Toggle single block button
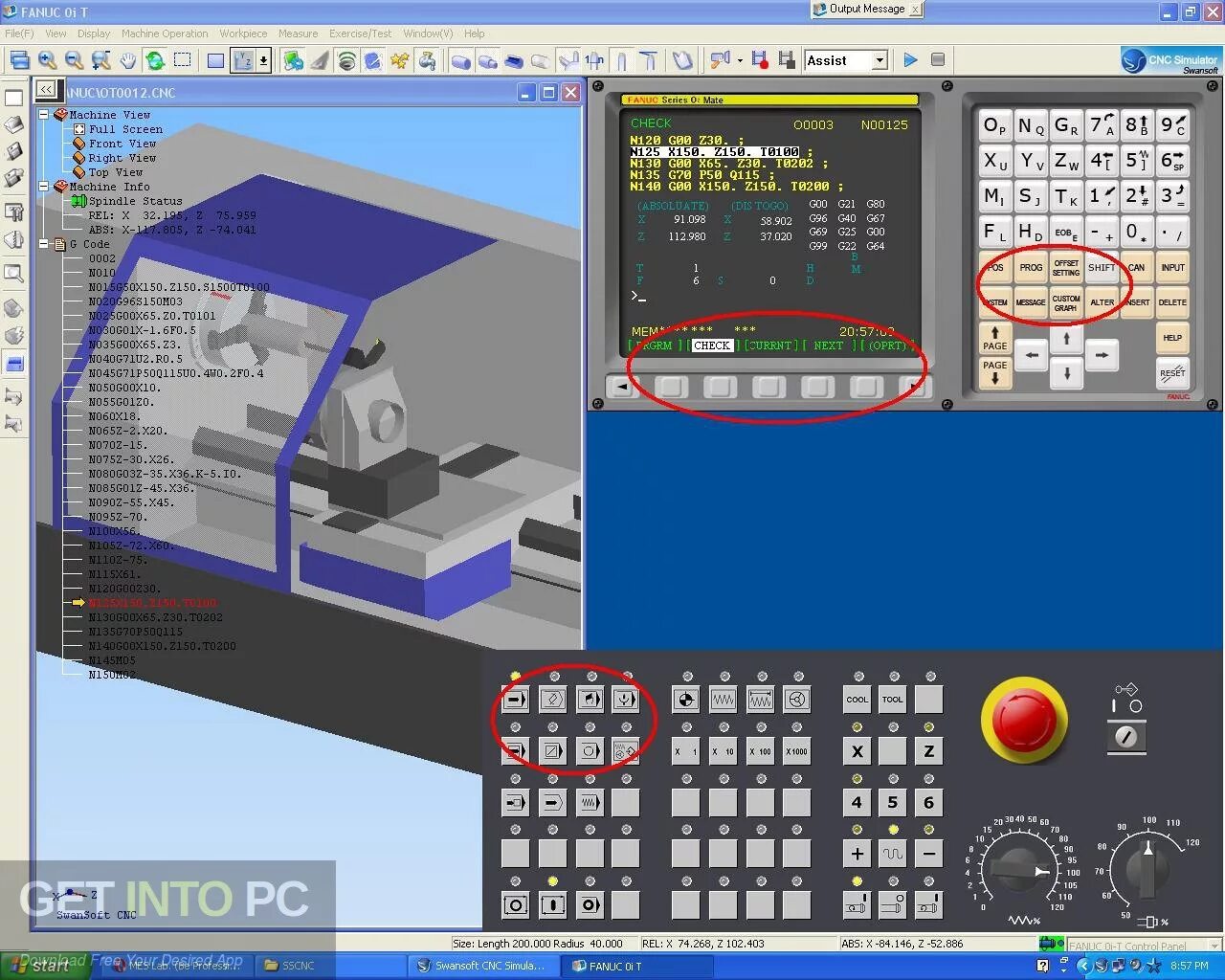This screenshot has width=1225, height=980. (x=516, y=751)
